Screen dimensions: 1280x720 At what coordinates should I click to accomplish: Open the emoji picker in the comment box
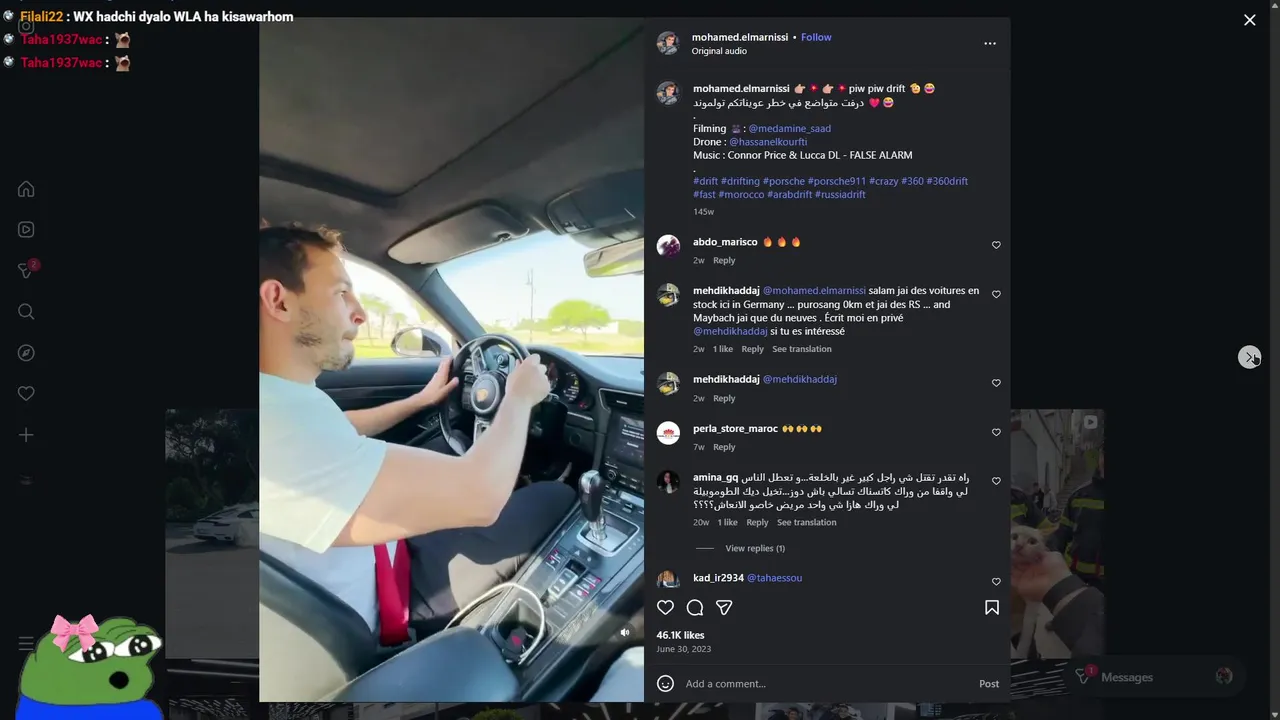pos(665,684)
